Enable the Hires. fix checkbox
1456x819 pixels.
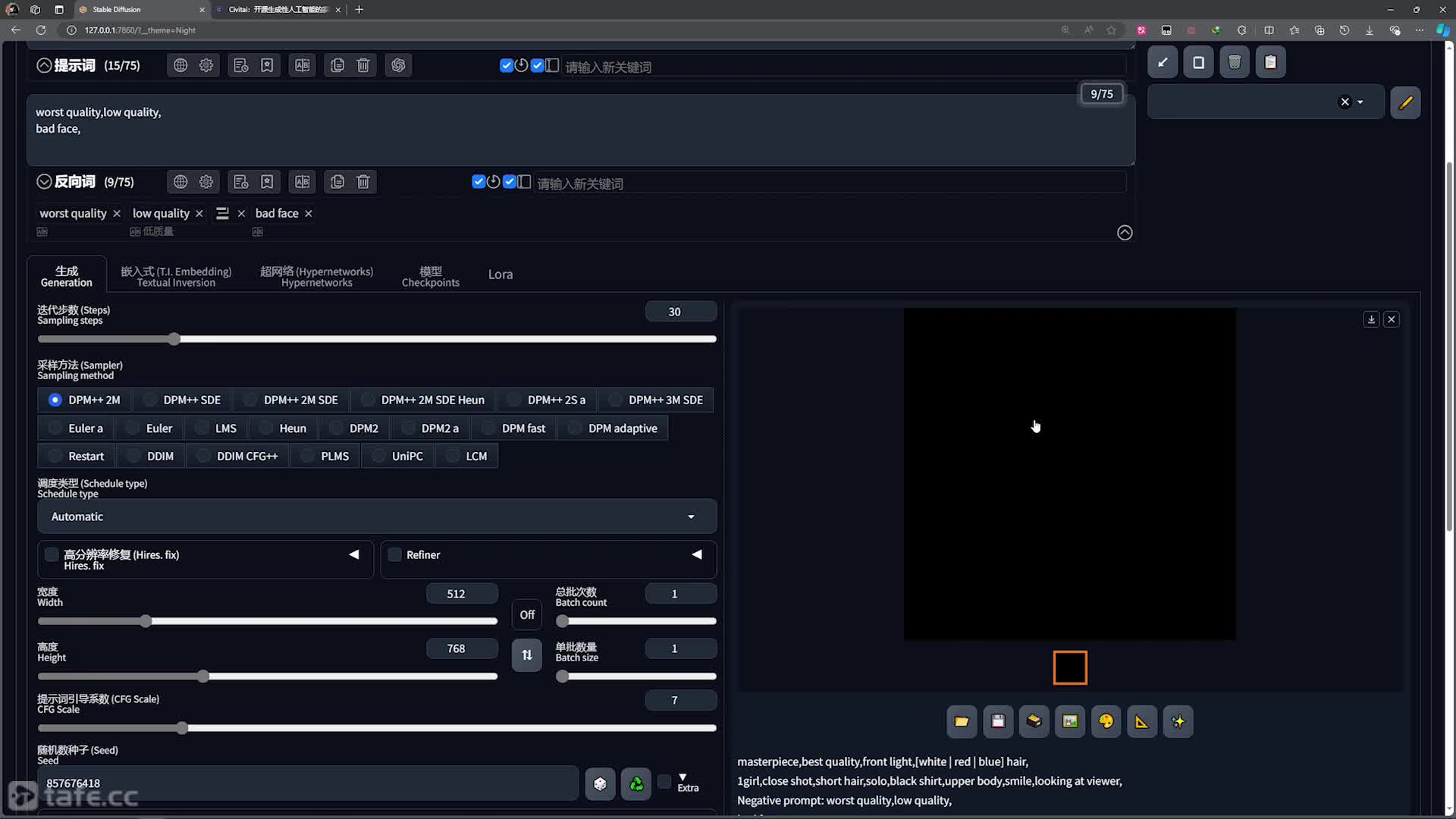click(52, 554)
